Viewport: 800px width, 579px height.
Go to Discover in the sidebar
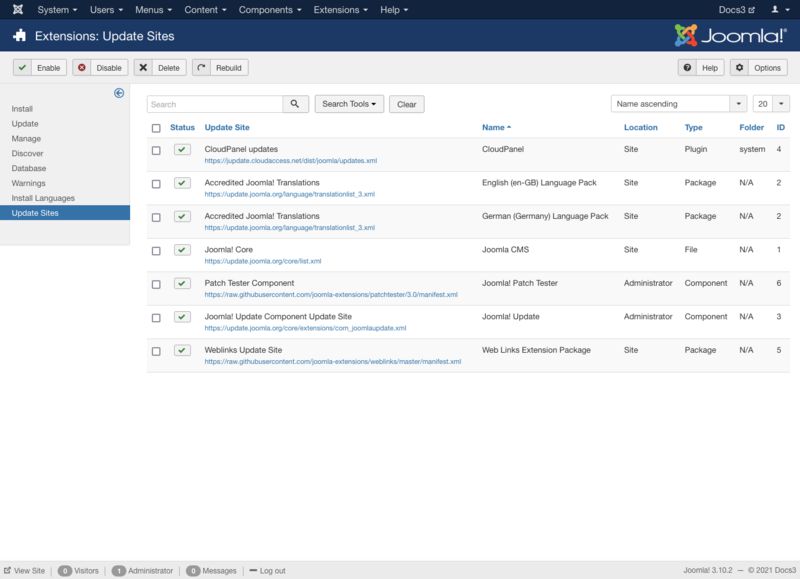[28, 153]
